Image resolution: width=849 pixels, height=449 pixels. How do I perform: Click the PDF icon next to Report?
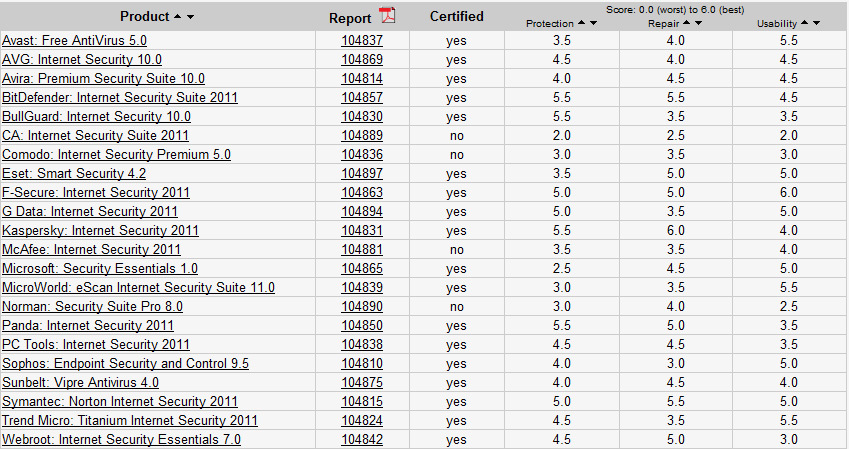[387, 15]
